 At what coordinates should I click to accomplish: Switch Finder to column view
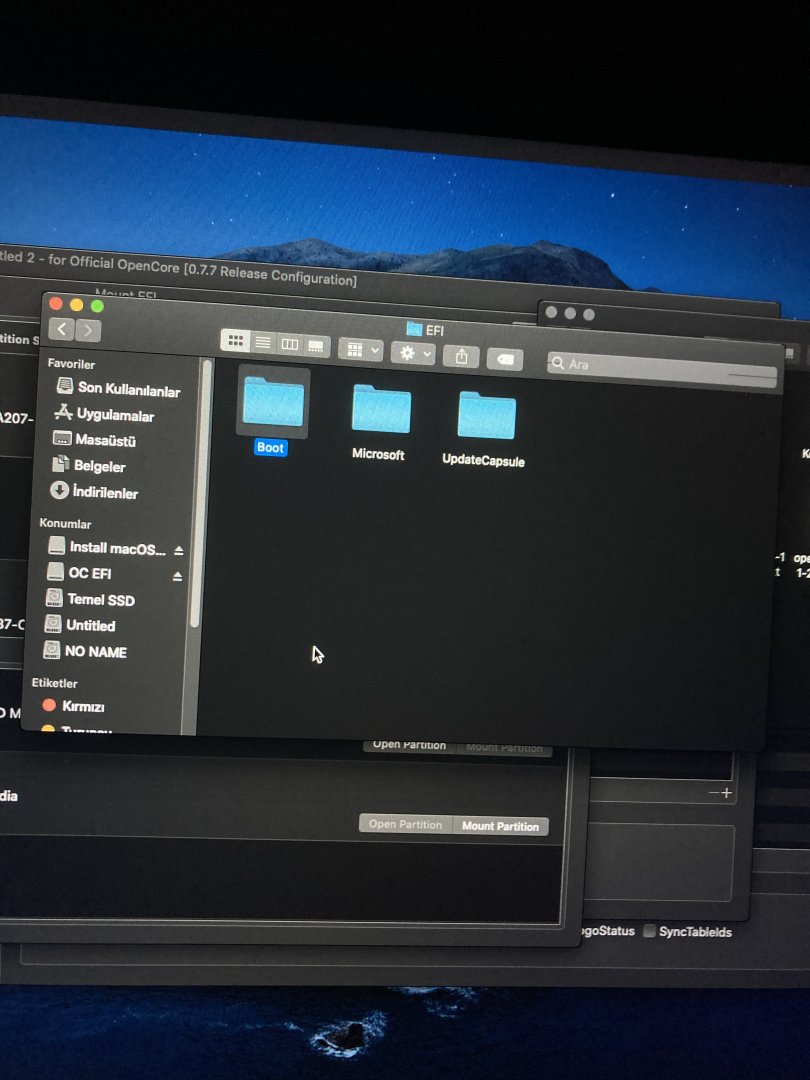pyautogui.click(x=289, y=344)
